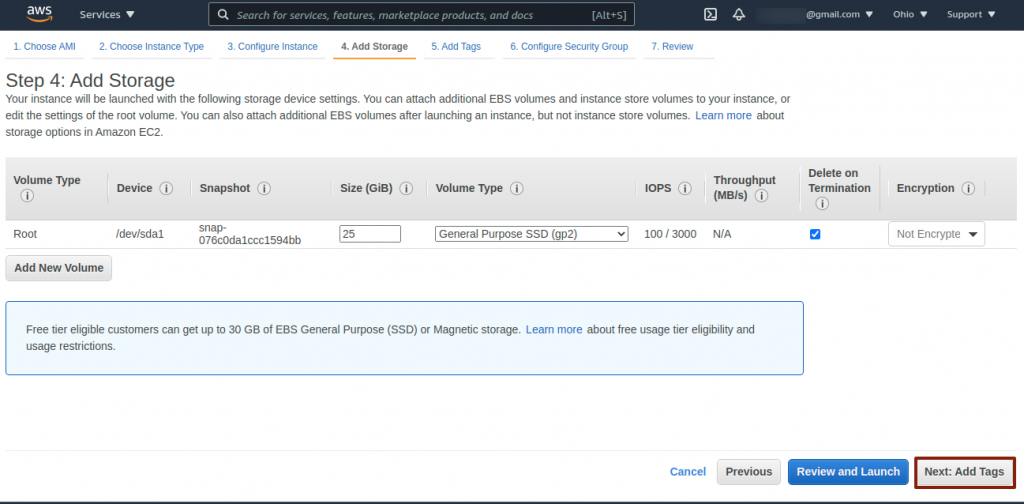Click the Root volume type cell
The height and width of the screenshot is (504, 1024).
coord(25,234)
